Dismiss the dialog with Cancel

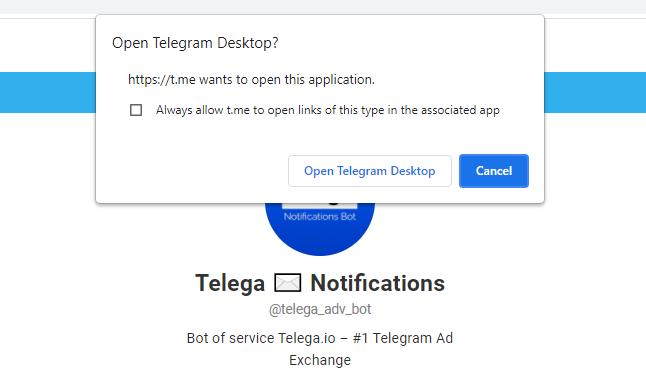pyautogui.click(x=494, y=171)
